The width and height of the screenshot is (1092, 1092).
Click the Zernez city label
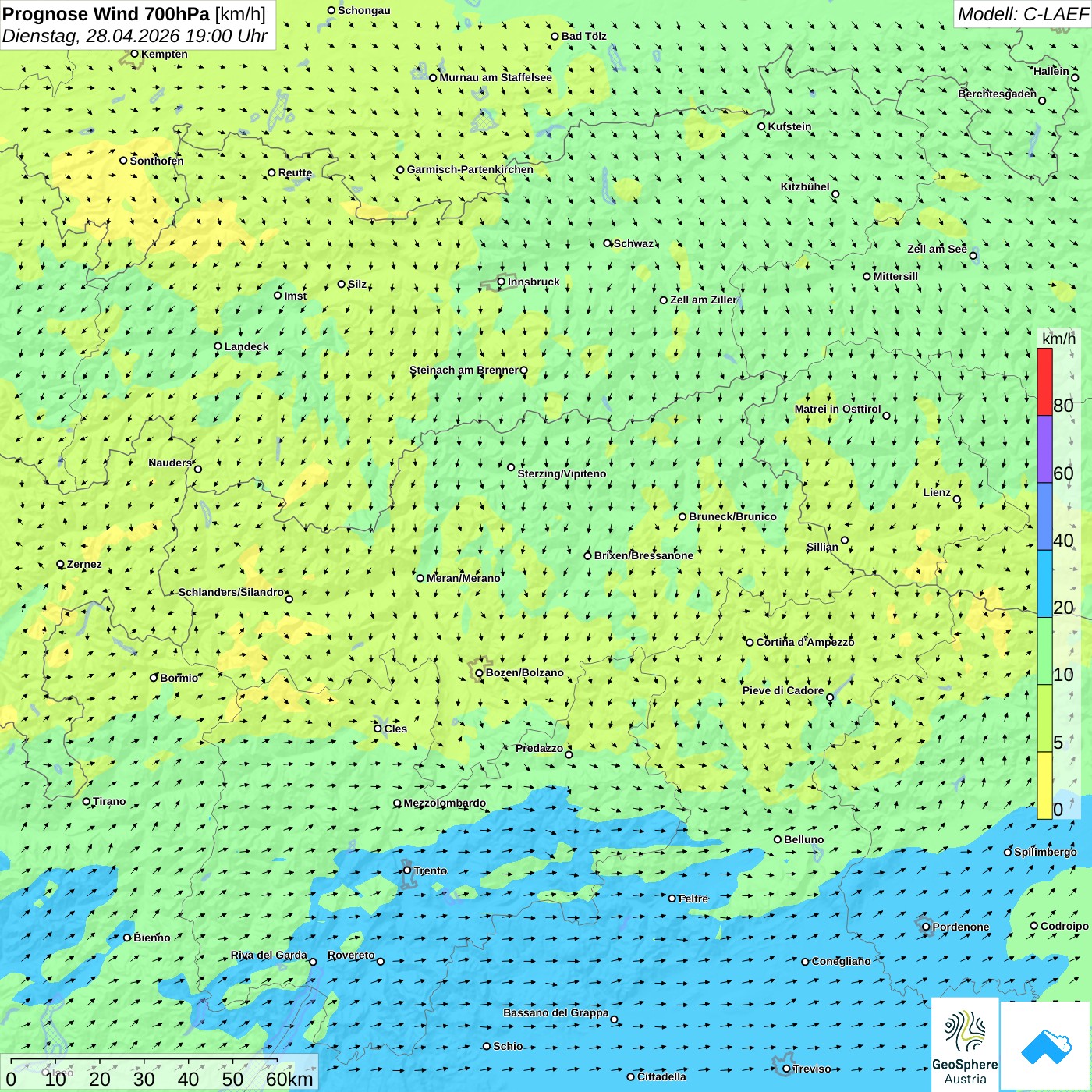84,564
